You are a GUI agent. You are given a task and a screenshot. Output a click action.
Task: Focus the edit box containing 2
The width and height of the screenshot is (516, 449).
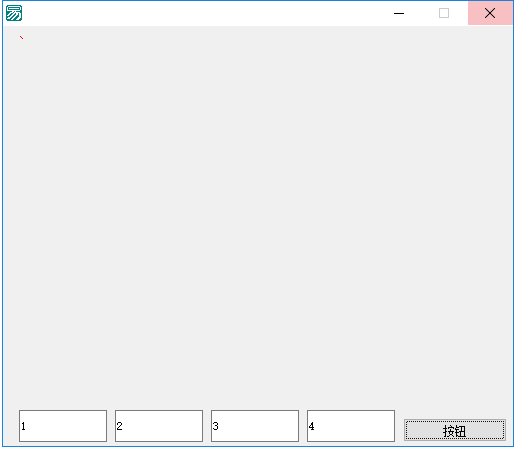[x=159, y=426]
